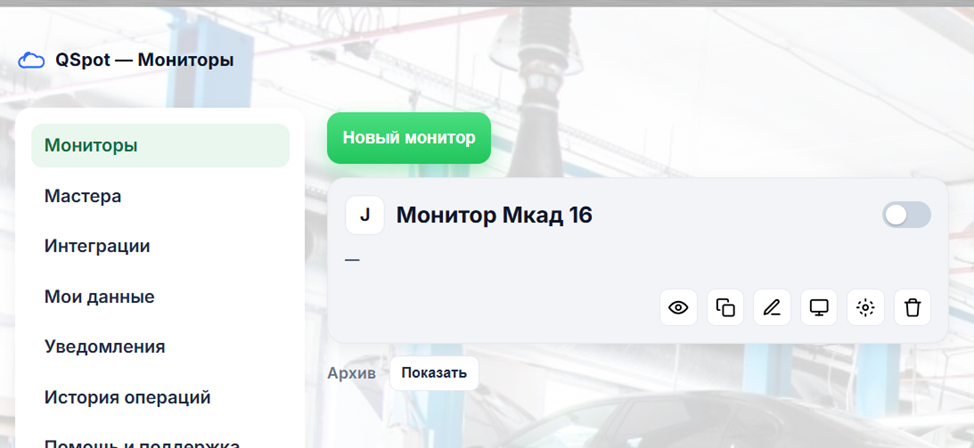
Task: Open the display screen icon for Монитор Мкад 16
Action: pos(819,307)
